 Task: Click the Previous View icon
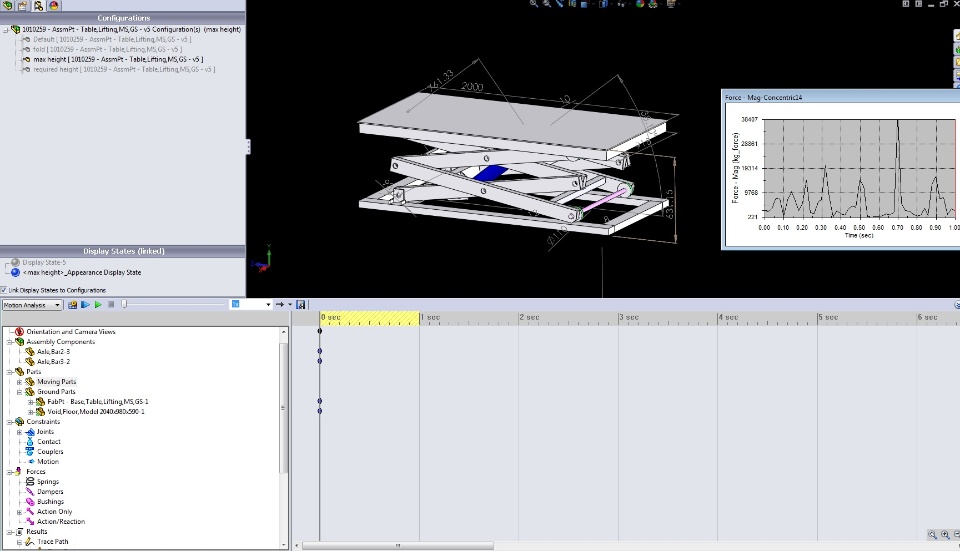[x=559, y=3]
